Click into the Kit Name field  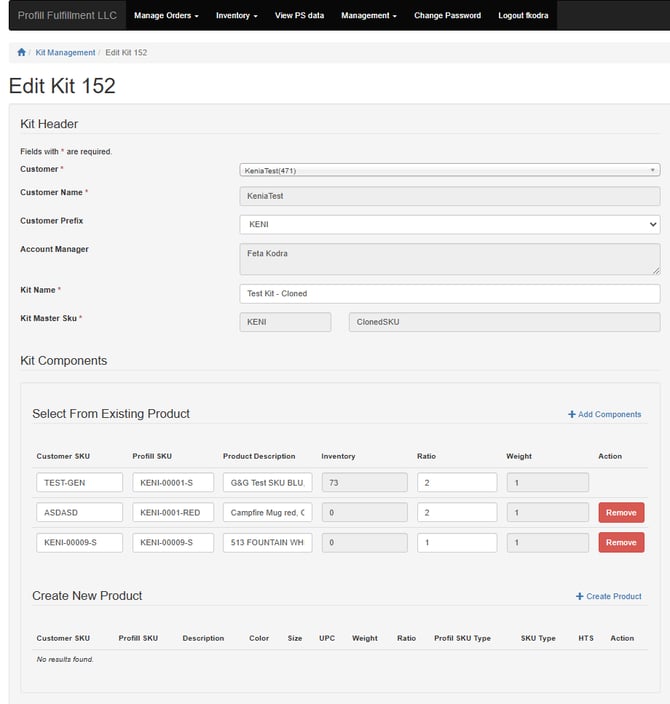click(449, 293)
